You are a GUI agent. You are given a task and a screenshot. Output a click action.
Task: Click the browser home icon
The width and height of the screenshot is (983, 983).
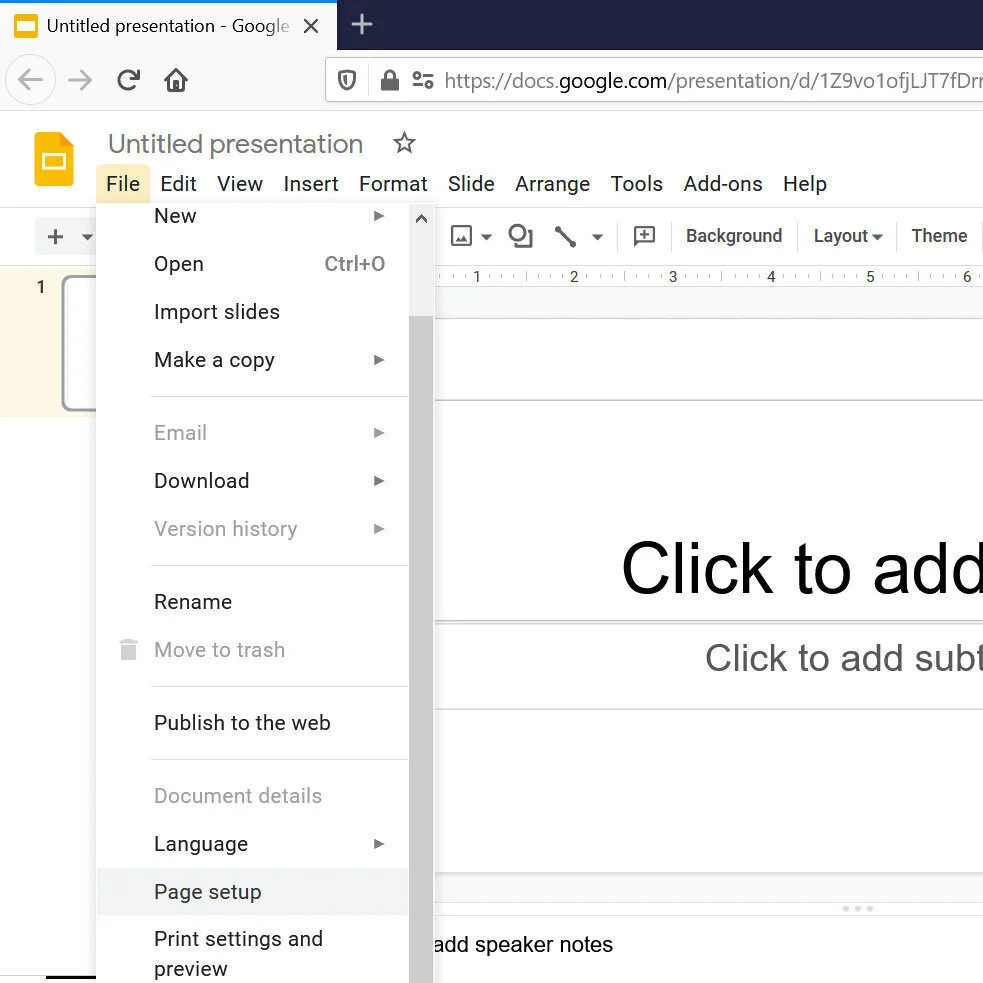pos(176,79)
